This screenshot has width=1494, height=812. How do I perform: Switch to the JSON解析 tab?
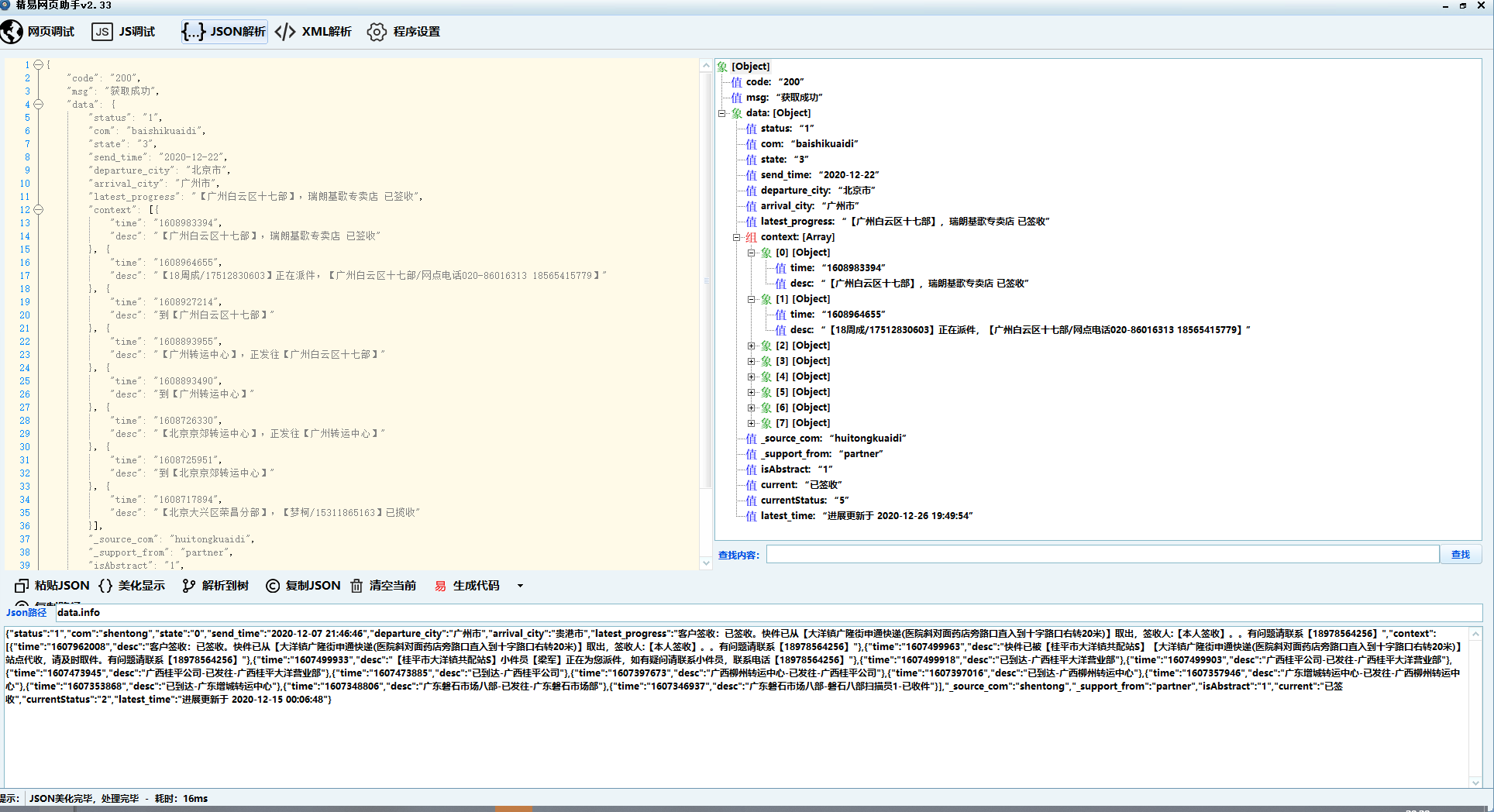(x=225, y=32)
